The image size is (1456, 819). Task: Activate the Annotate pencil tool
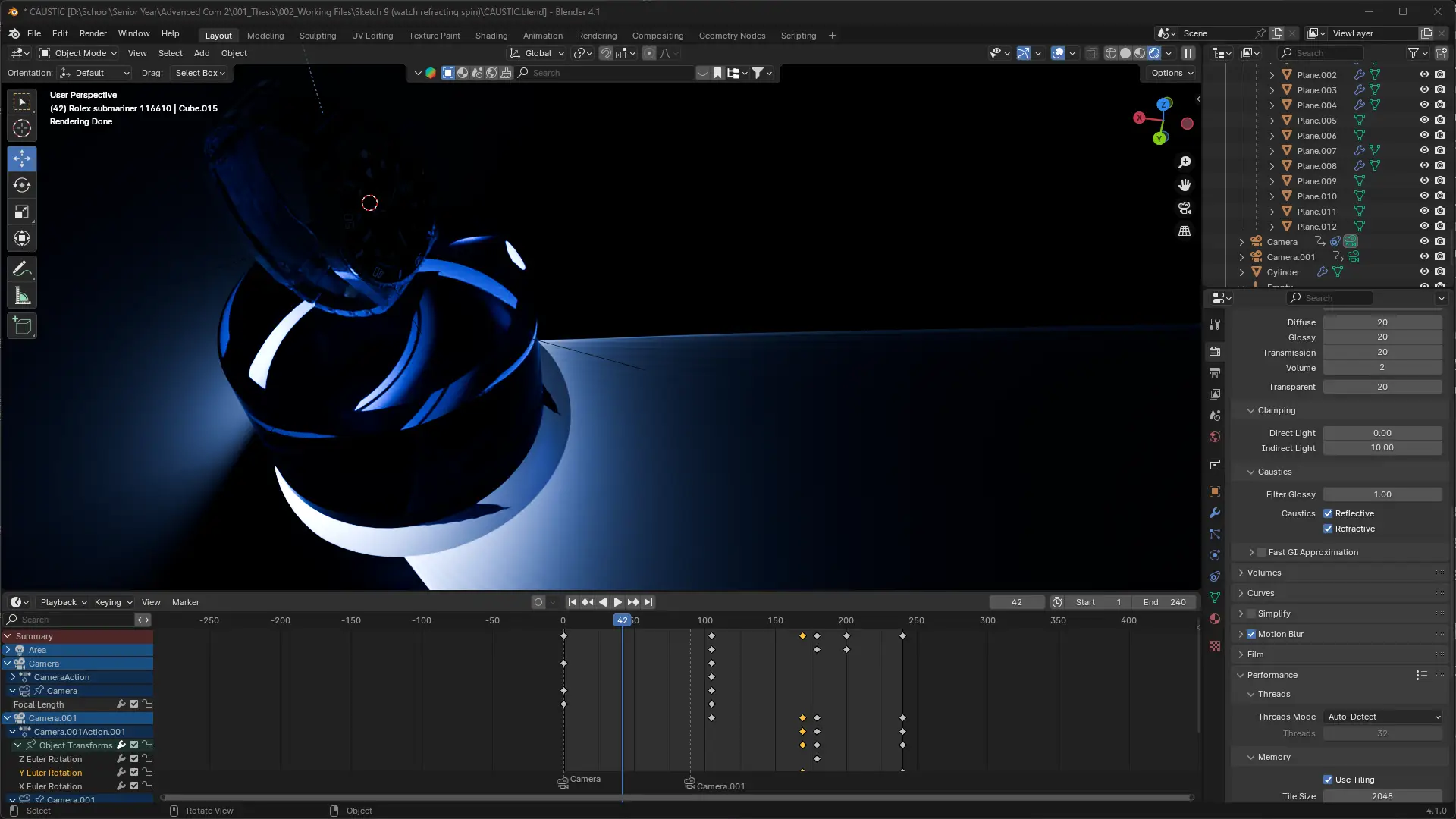point(22,269)
